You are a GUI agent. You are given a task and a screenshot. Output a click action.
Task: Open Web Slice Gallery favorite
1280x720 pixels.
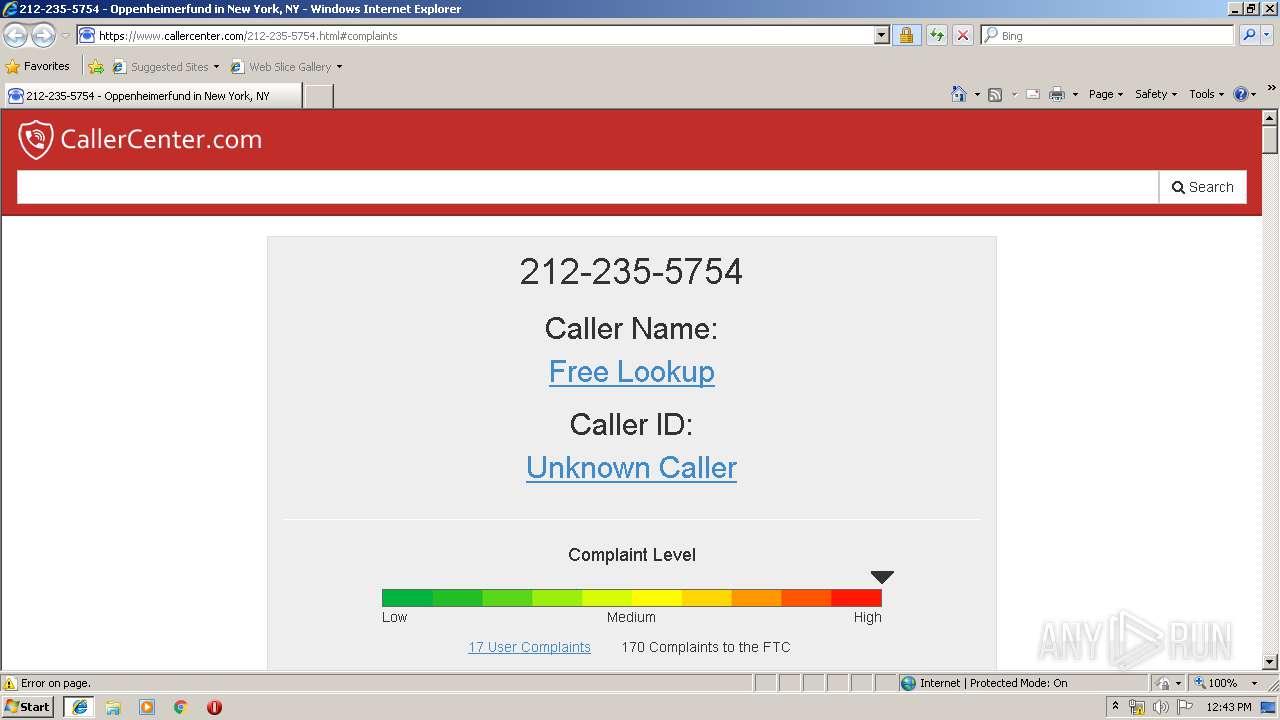pos(281,67)
